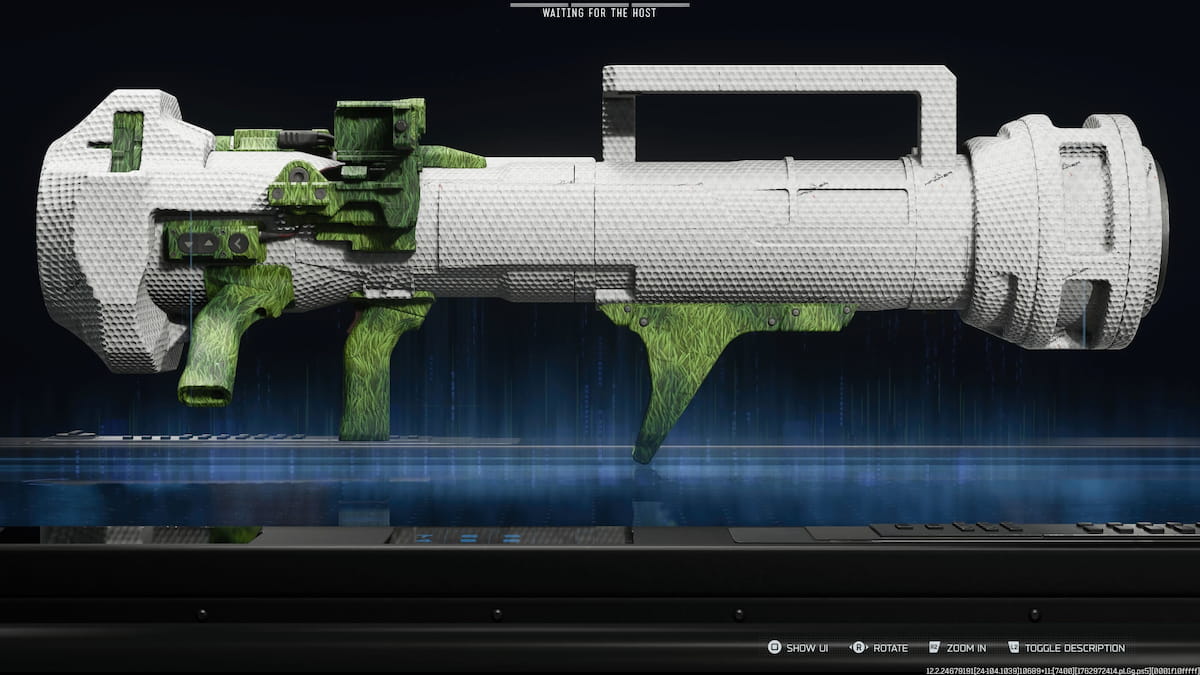Click the right-stick Rotate icon
This screenshot has width=1200, height=675.
pos(859,648)
